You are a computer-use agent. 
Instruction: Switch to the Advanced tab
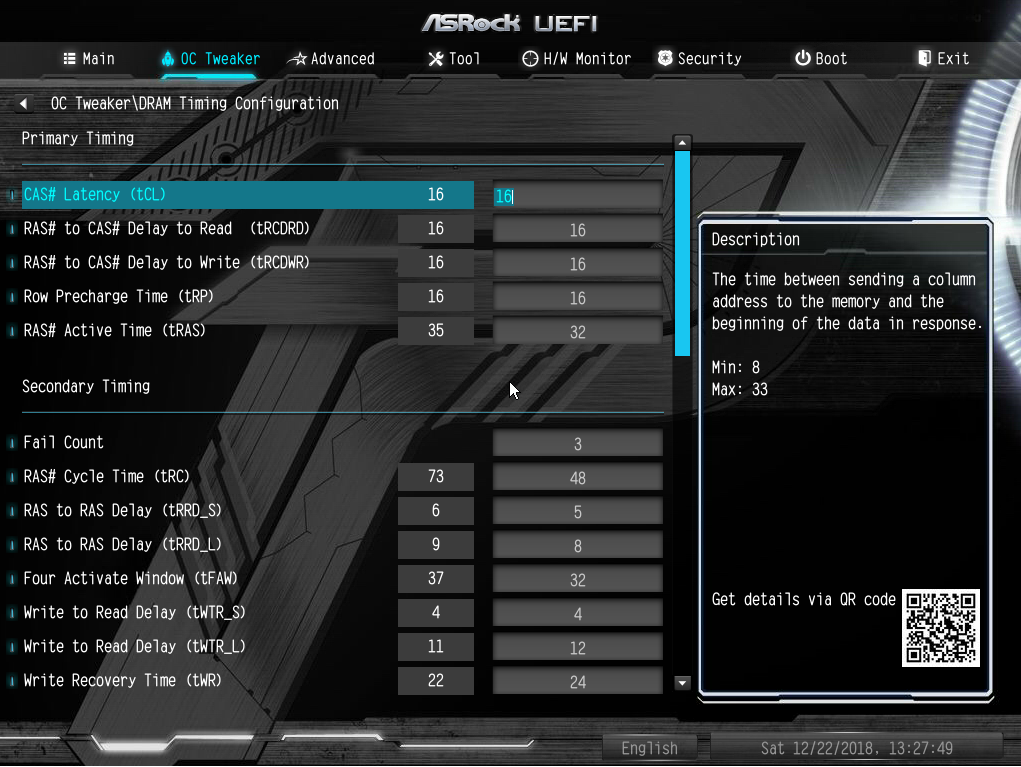pyautogui.click(x=331, y=59)
